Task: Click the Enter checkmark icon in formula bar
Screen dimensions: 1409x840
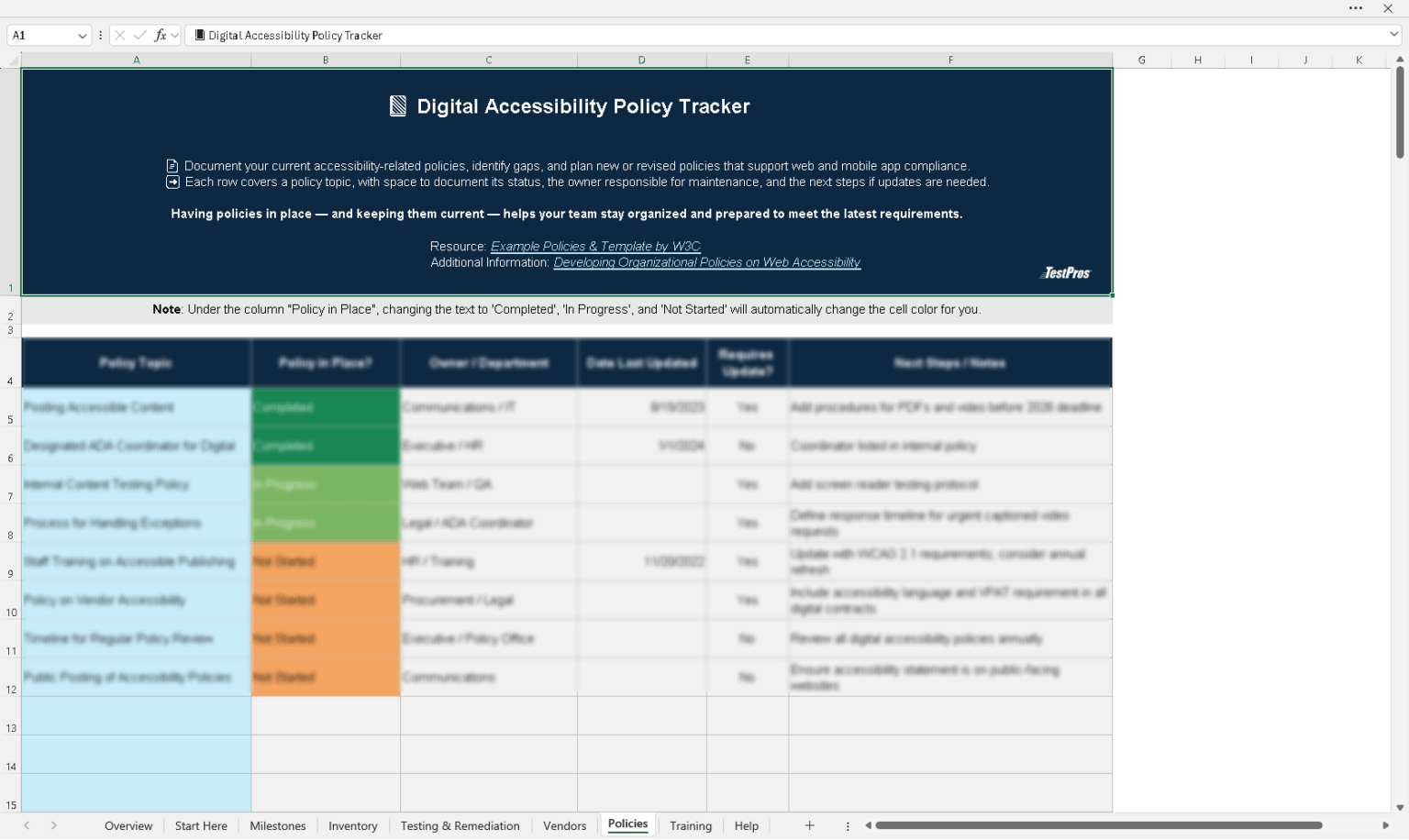Action: pos(139,36)
